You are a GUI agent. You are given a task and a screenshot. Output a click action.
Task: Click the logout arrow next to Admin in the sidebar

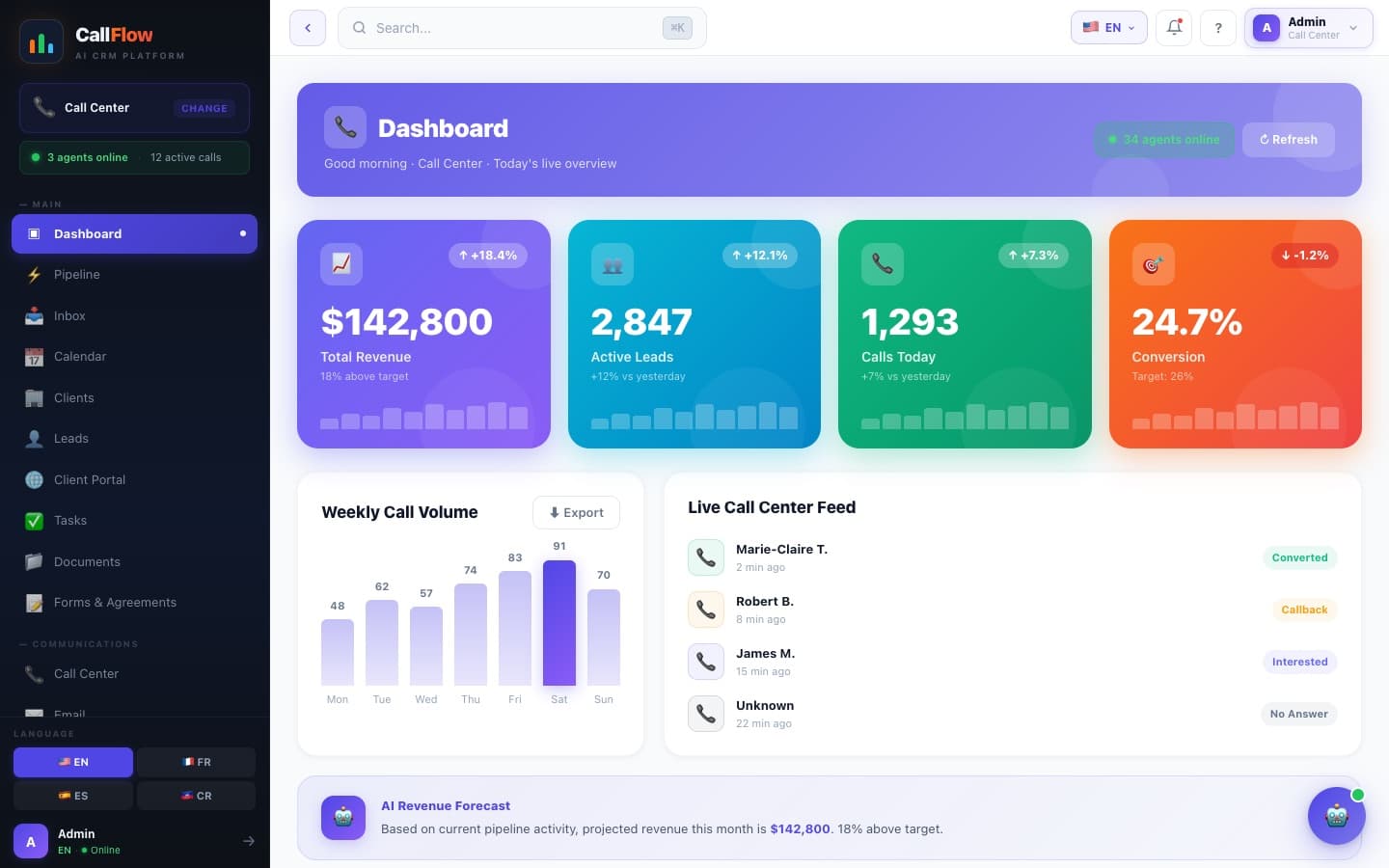tap(249, 841)
